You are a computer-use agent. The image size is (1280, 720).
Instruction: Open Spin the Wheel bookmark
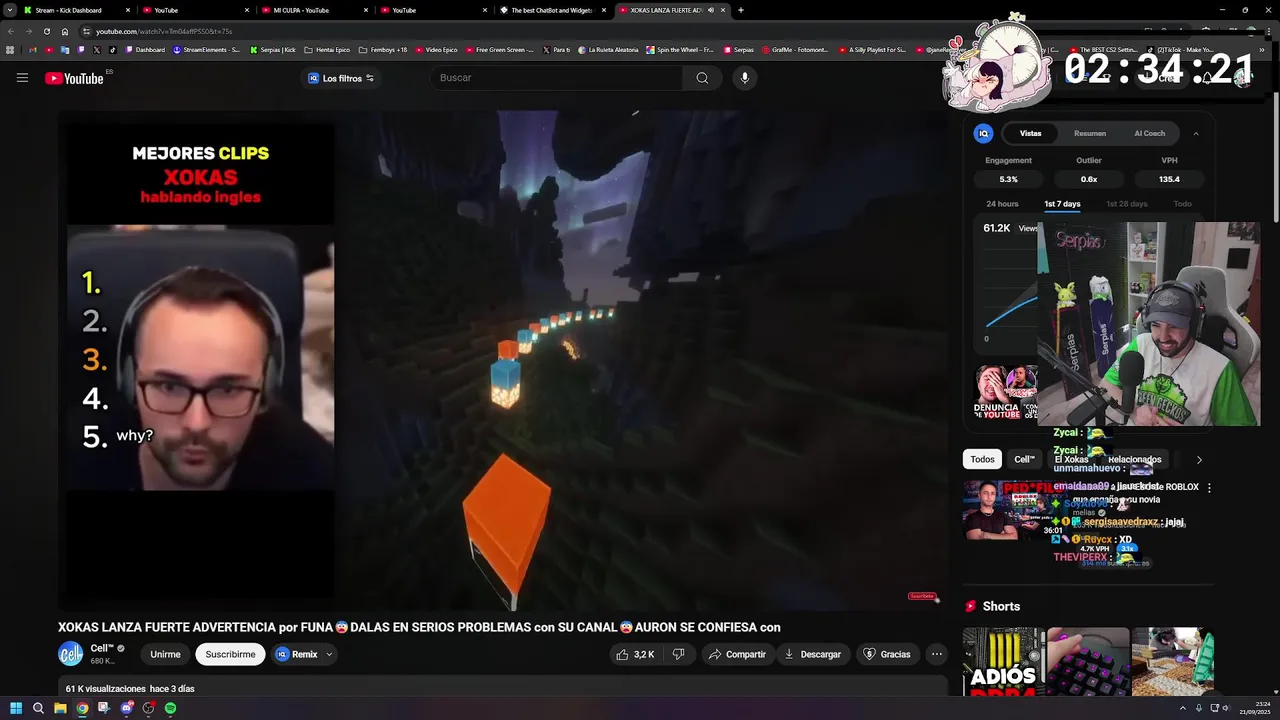(680, 49)
